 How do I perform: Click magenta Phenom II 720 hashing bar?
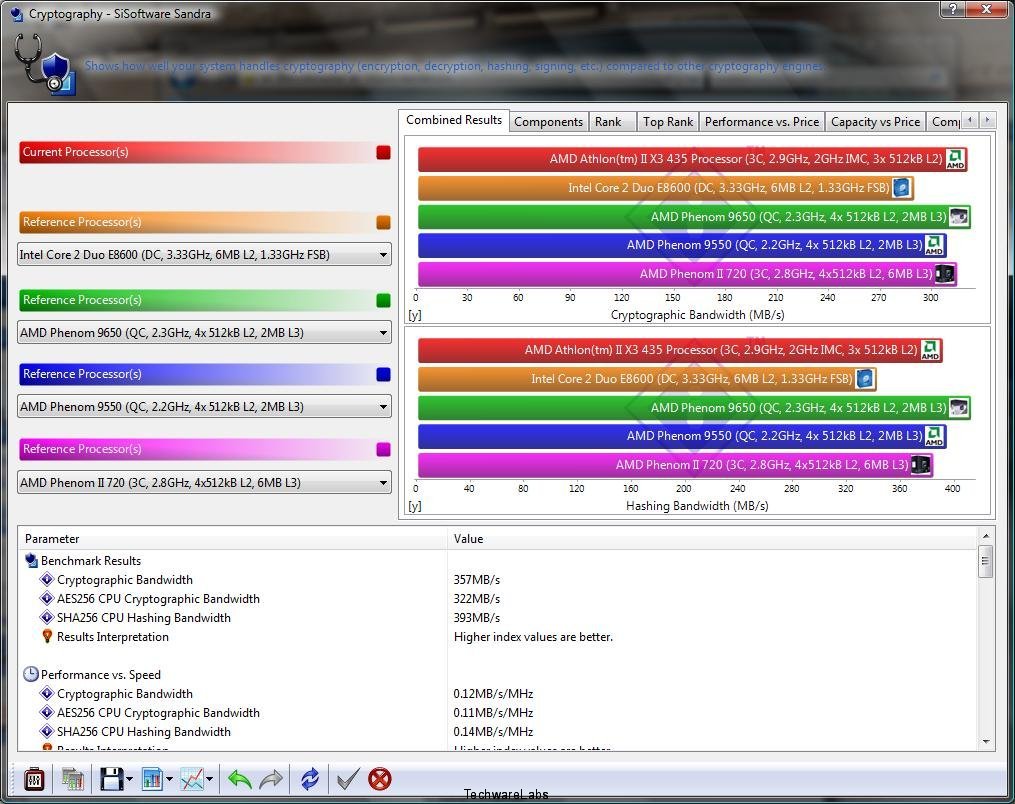pos(675,465)
